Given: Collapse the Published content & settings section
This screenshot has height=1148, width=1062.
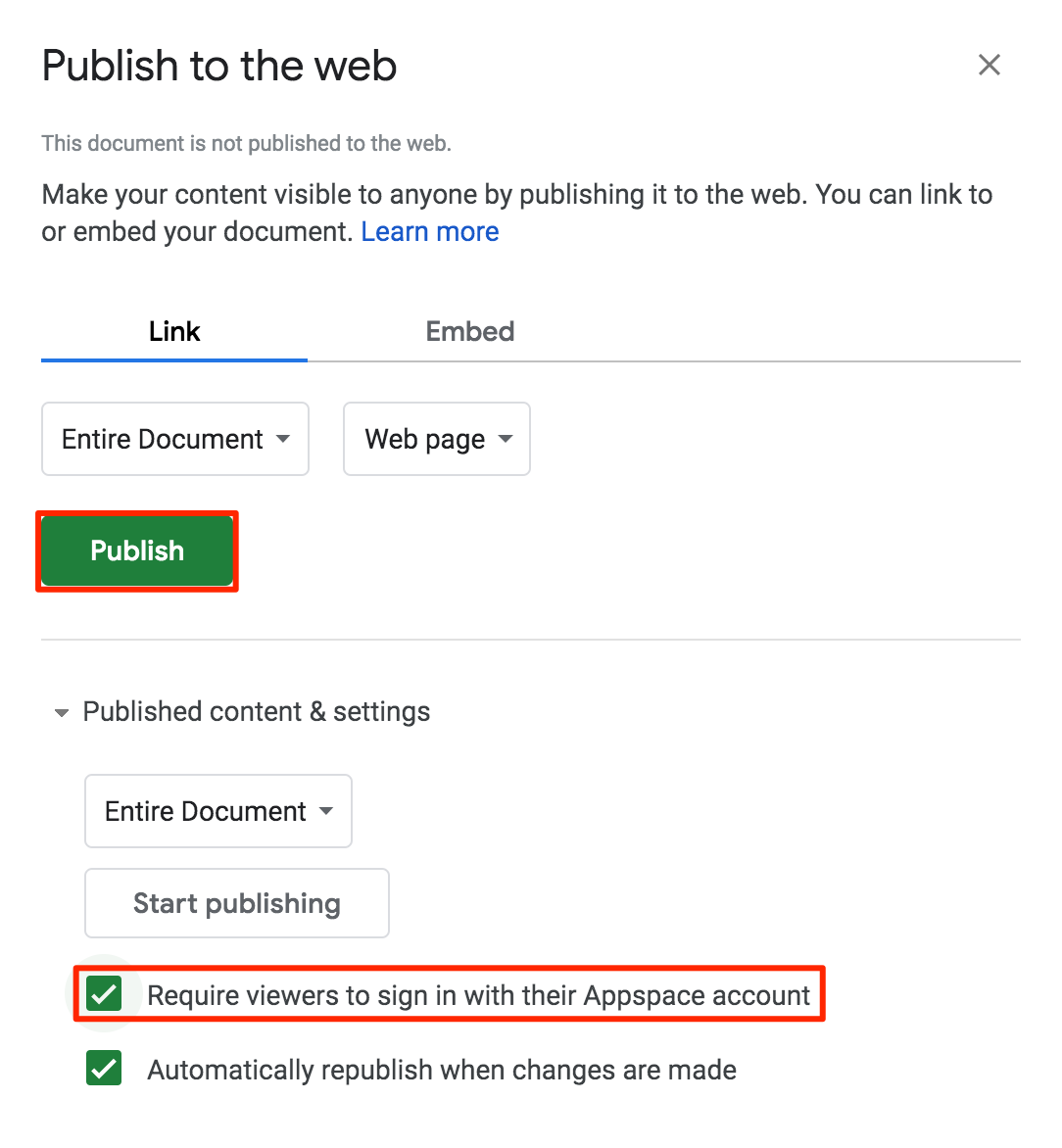Looking at the screenshot, I should tap(243, 712).
